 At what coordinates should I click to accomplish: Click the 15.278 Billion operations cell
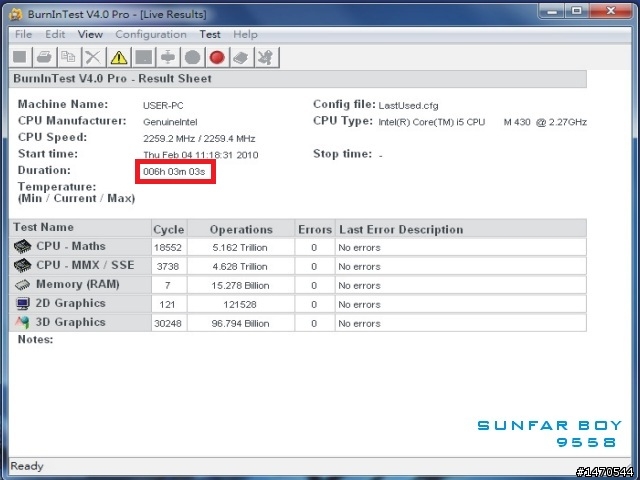[x=240, y=285]
